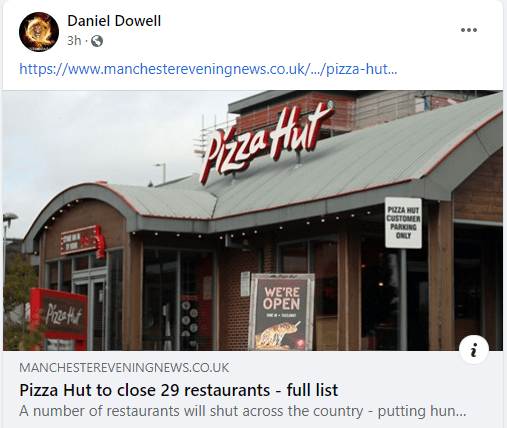Screen dimensions: 507x428
Task: Open the Daniel Dowell profile name link
Action: [114, 21]
